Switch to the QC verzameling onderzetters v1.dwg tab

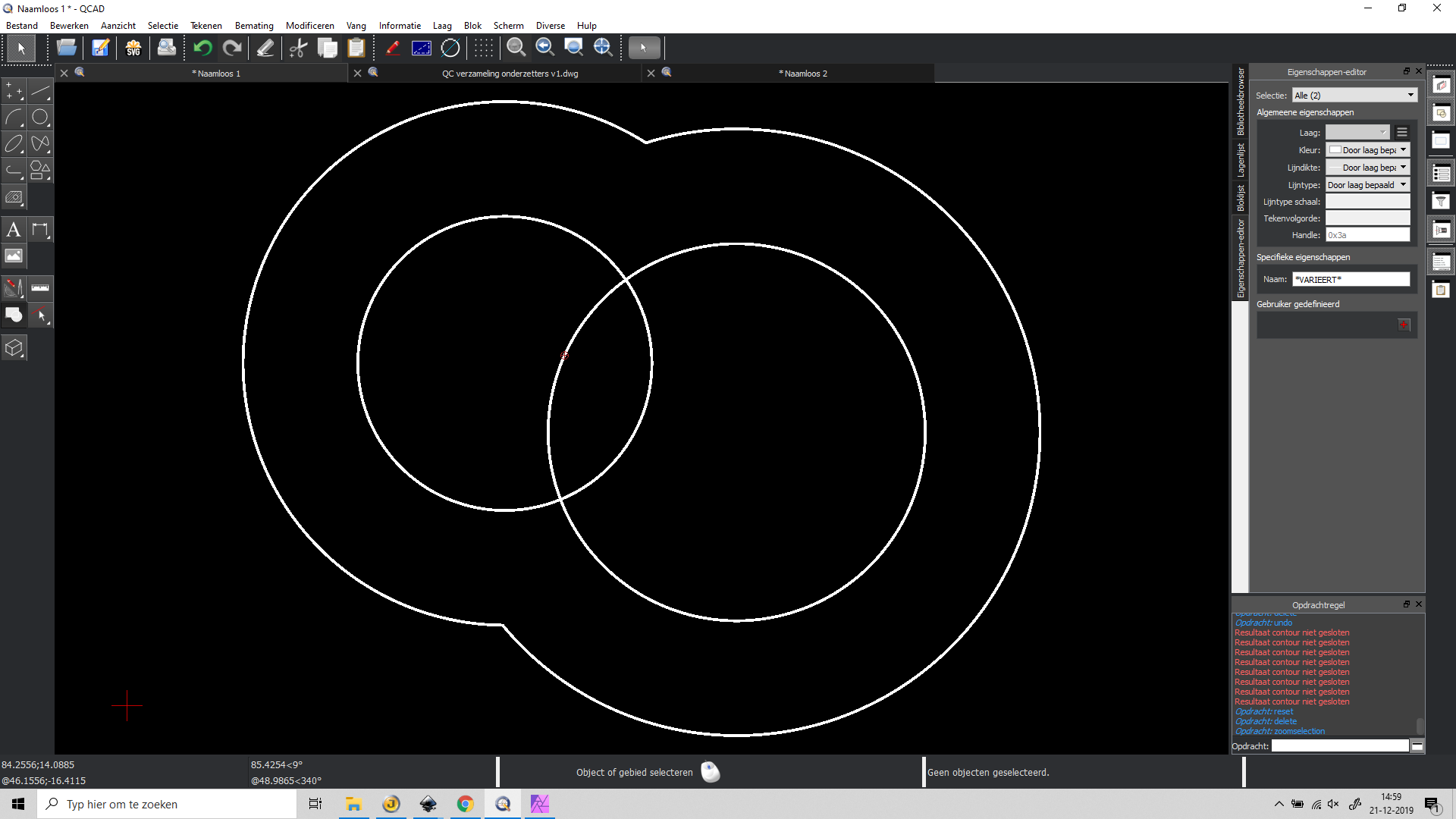pos(510,74)
